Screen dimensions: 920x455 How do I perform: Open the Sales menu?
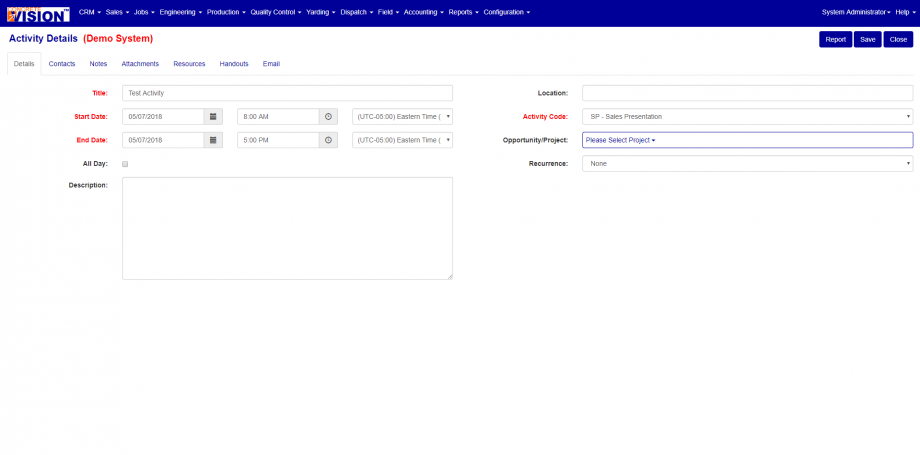coord(117,12)
